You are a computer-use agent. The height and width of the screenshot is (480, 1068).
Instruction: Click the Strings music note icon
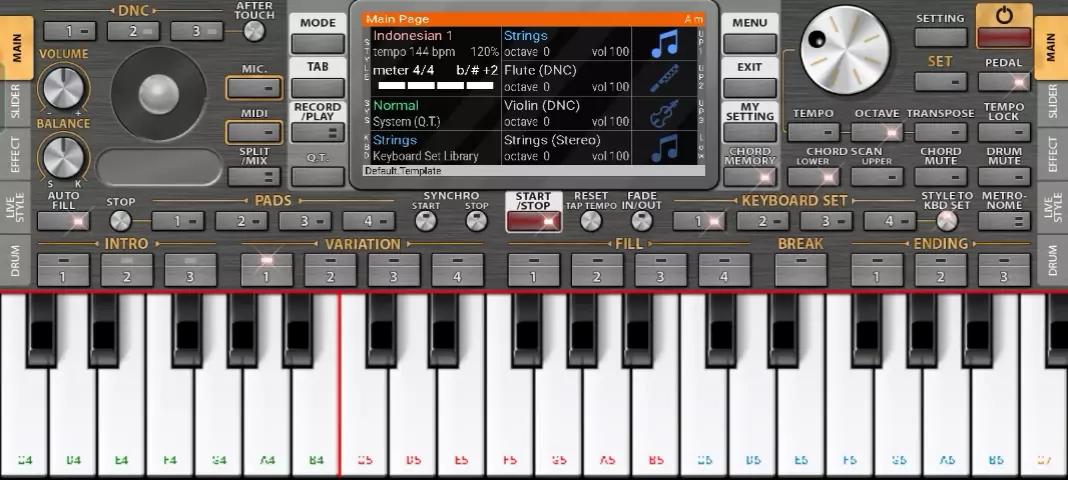tap(663, 43)
